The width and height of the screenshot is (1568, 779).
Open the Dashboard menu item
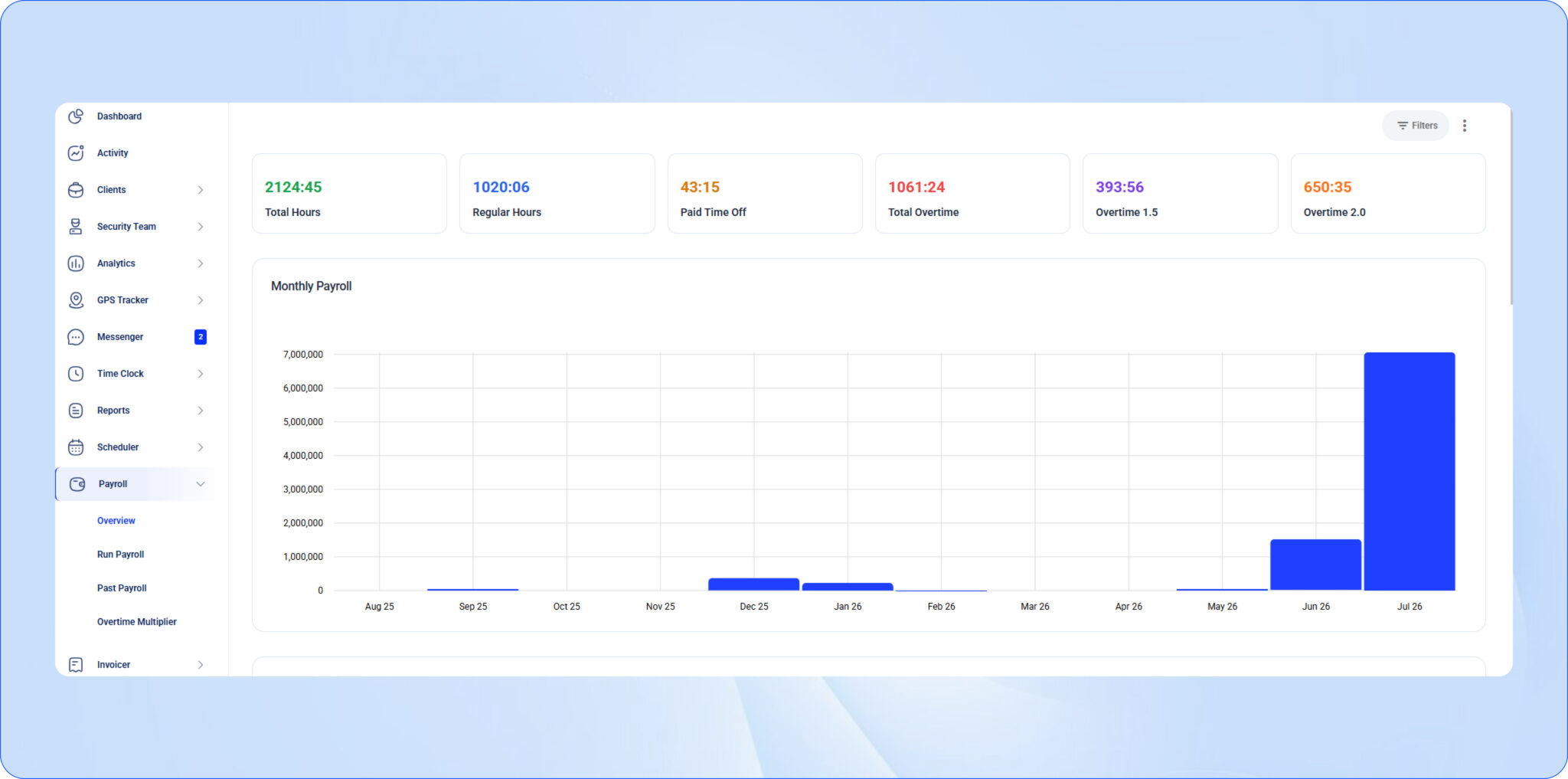pyautogui.click(x=119, y=116)
